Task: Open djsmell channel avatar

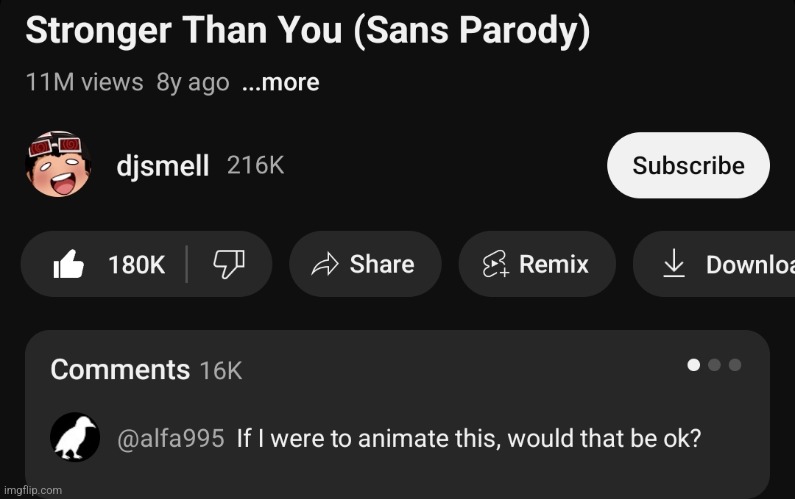Action: click(58, 164)
